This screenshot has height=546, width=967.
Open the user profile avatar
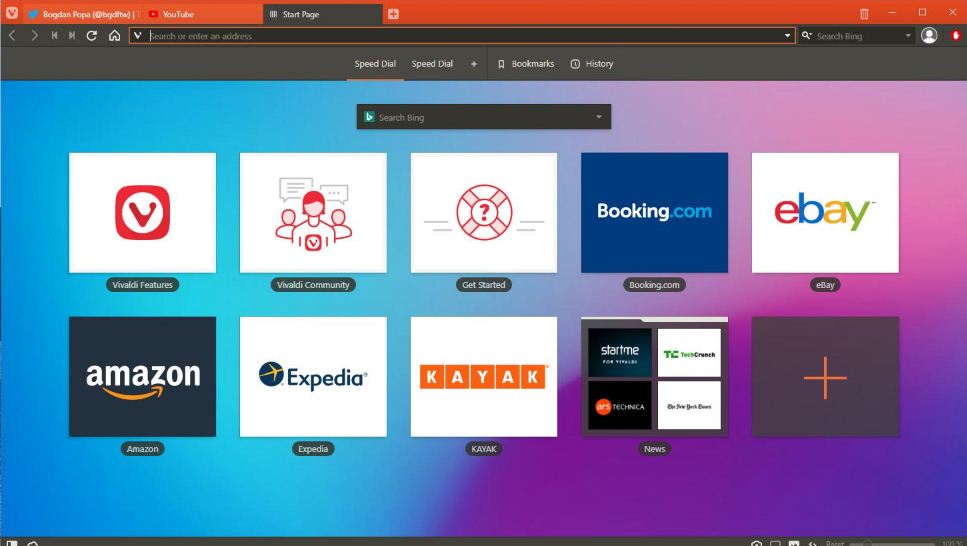tap(929, 36)
